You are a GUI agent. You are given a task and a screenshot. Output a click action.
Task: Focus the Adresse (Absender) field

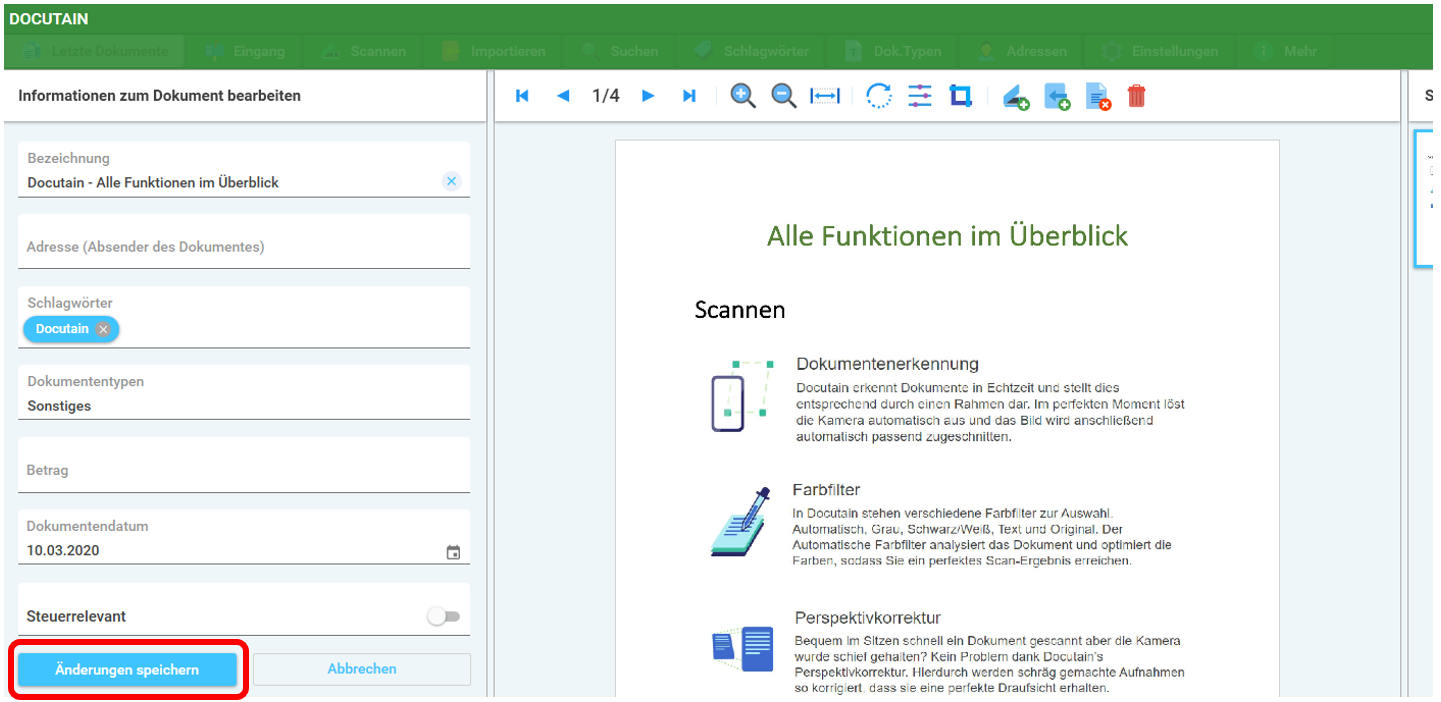tap(244, 242)
